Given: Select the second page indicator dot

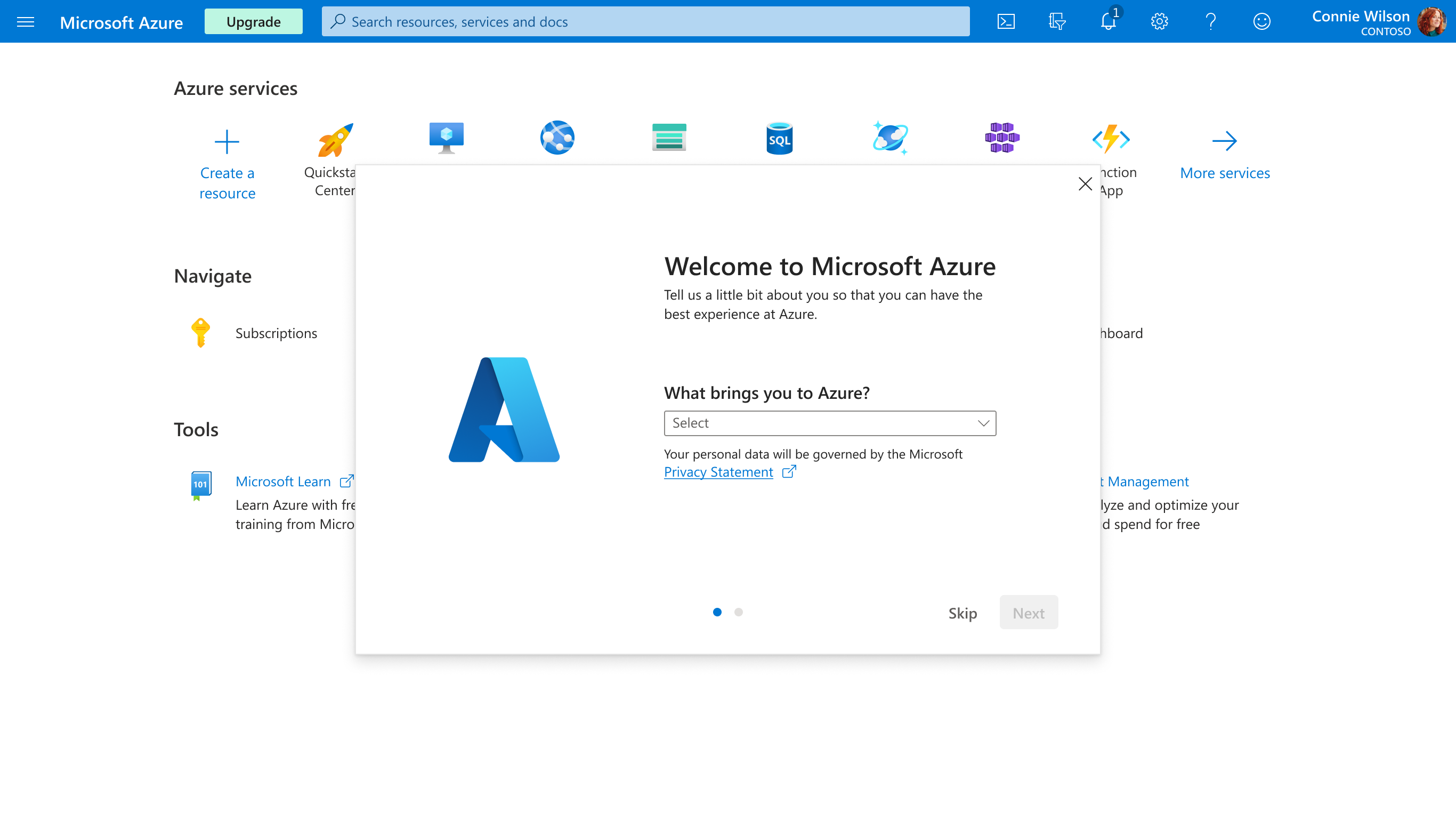Looking at the screenshot, I should 738,612.
